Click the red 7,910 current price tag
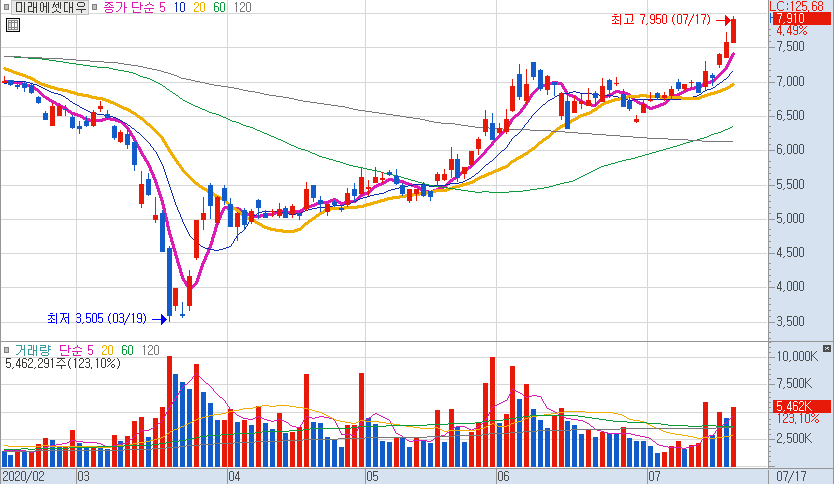The image size is (834, 484). 802,19
